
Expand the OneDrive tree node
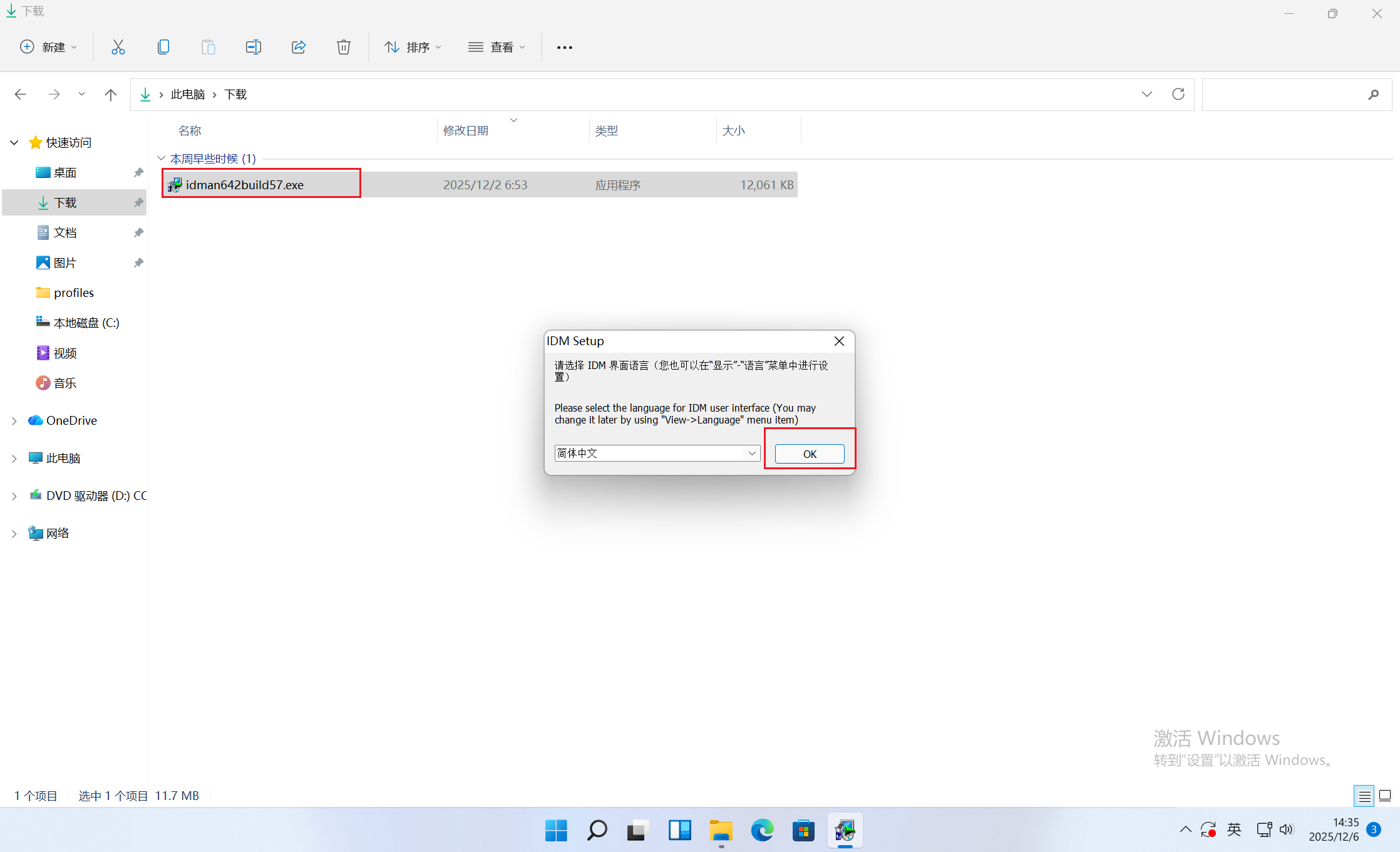coord(14,421)
